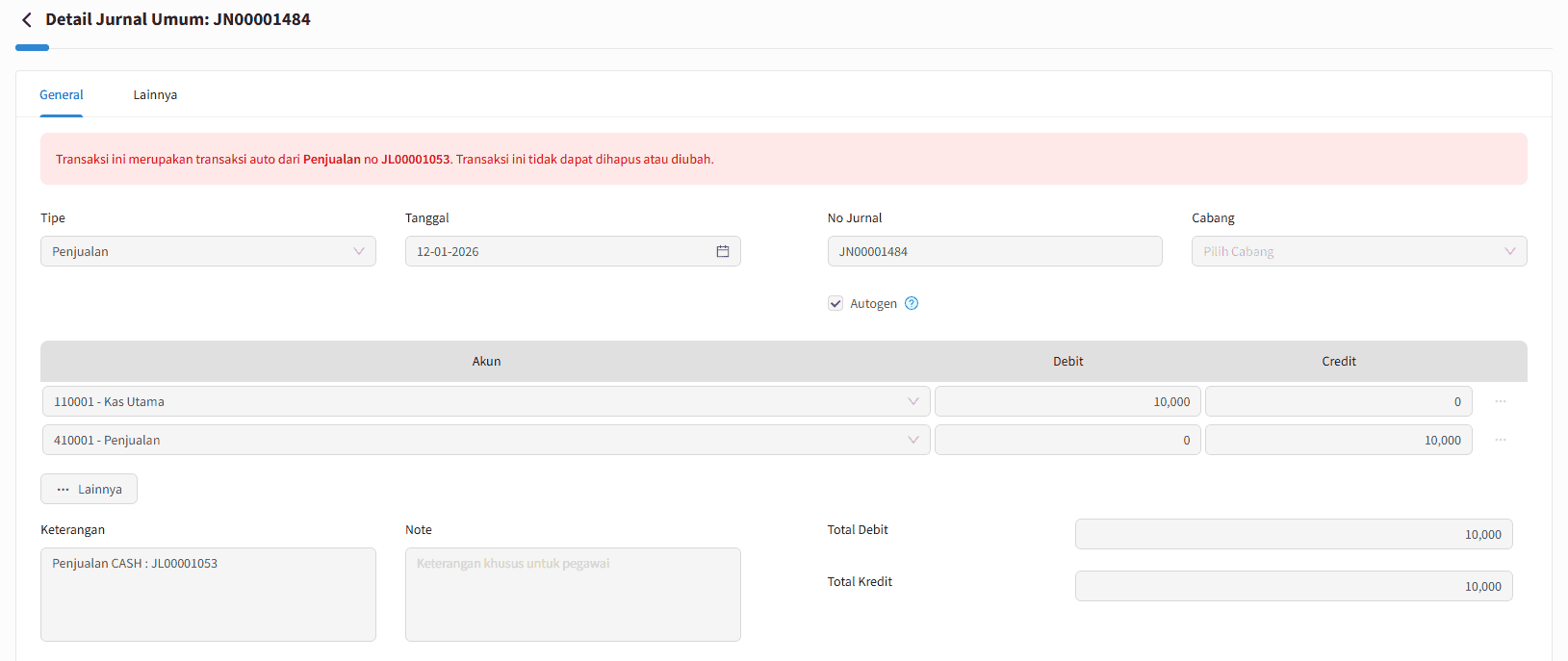Switch to the Lainnya tab

pos(155,95)
